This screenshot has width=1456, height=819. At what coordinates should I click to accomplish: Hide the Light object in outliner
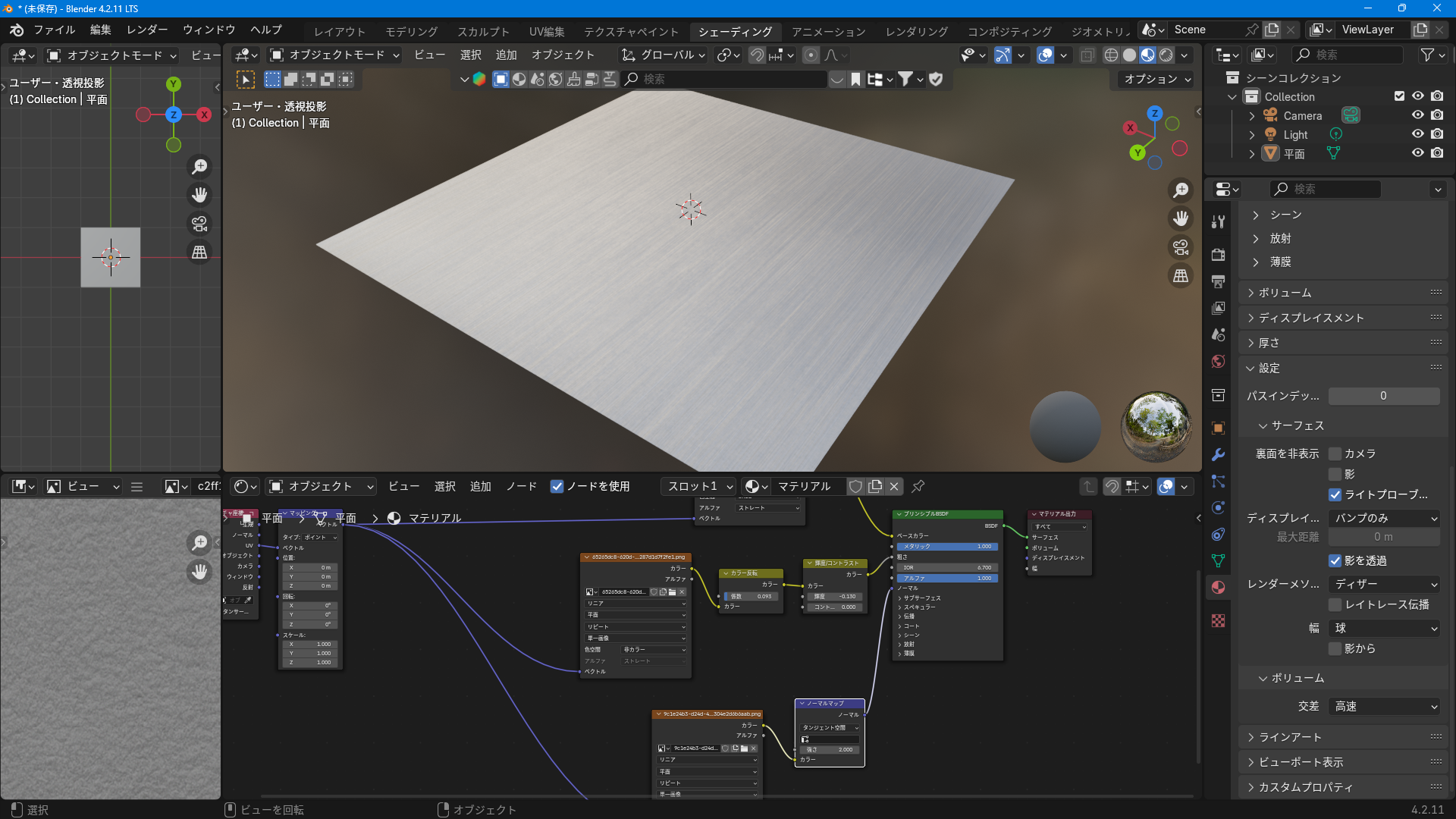pos(1417,134)
